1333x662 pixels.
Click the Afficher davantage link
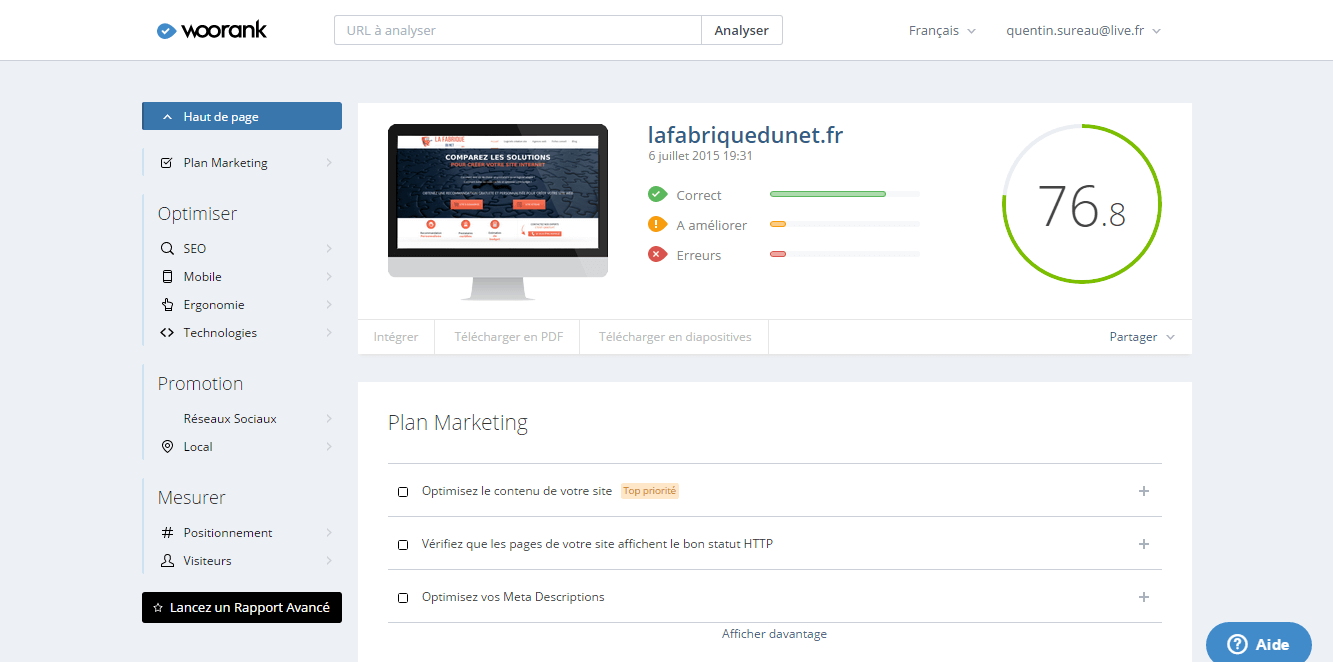click(774, 634)
